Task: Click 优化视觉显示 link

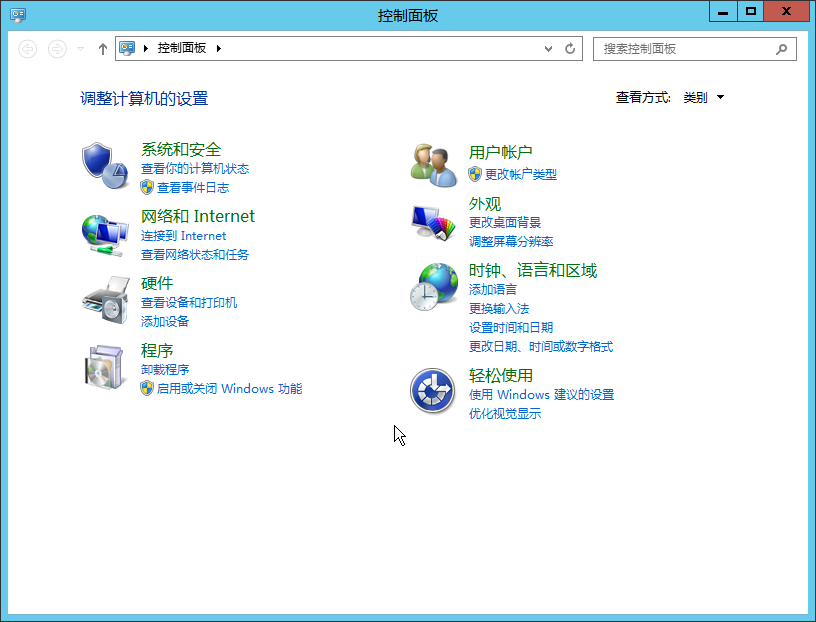Action: (x=505, y=413)
